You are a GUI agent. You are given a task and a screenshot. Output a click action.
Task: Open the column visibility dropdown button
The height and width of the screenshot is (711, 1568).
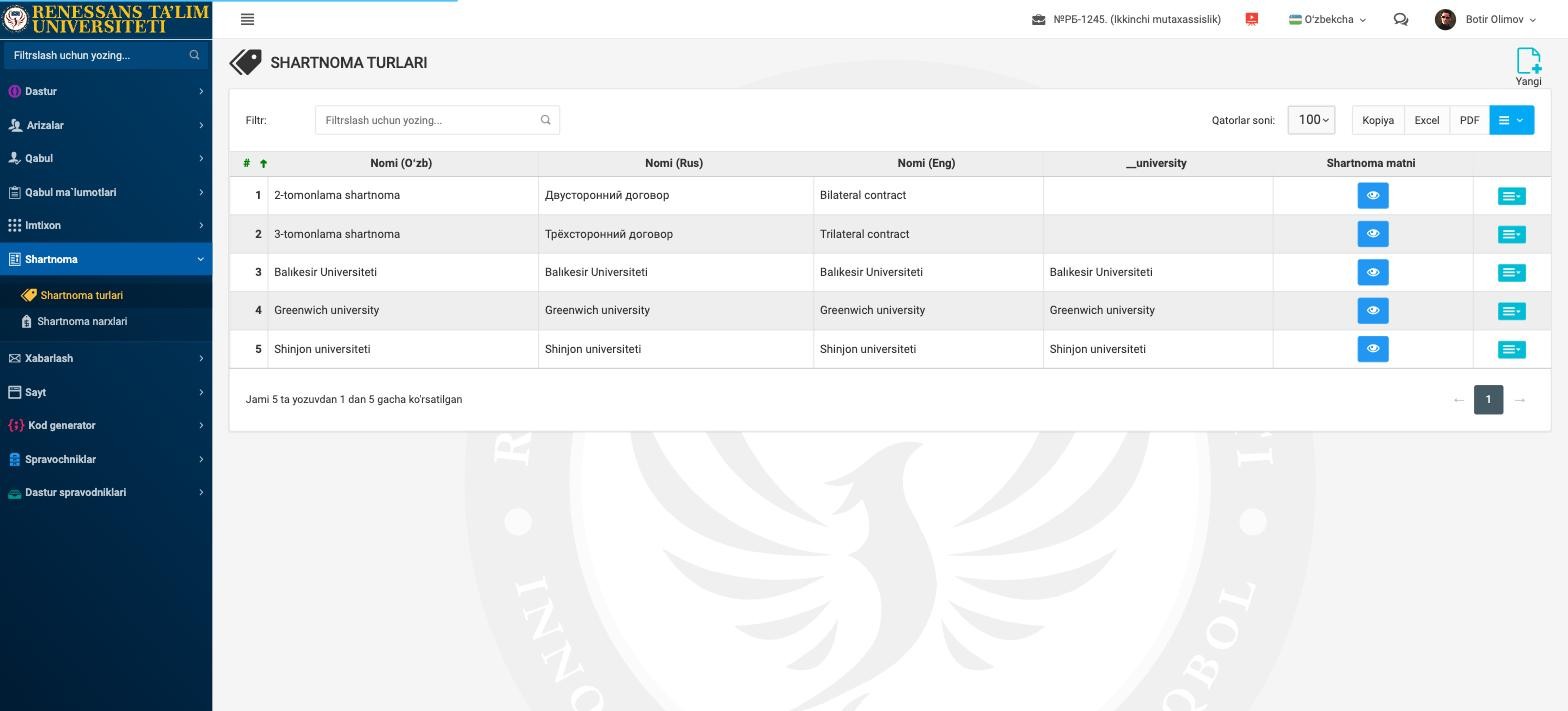pyautogui.click(x=1511, y=120)
